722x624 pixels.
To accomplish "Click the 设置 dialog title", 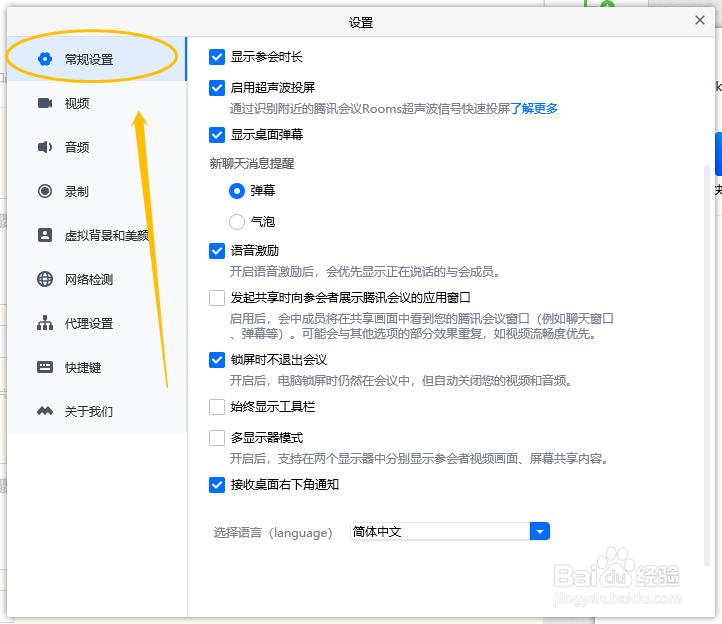I will click(x=361, y=23).
